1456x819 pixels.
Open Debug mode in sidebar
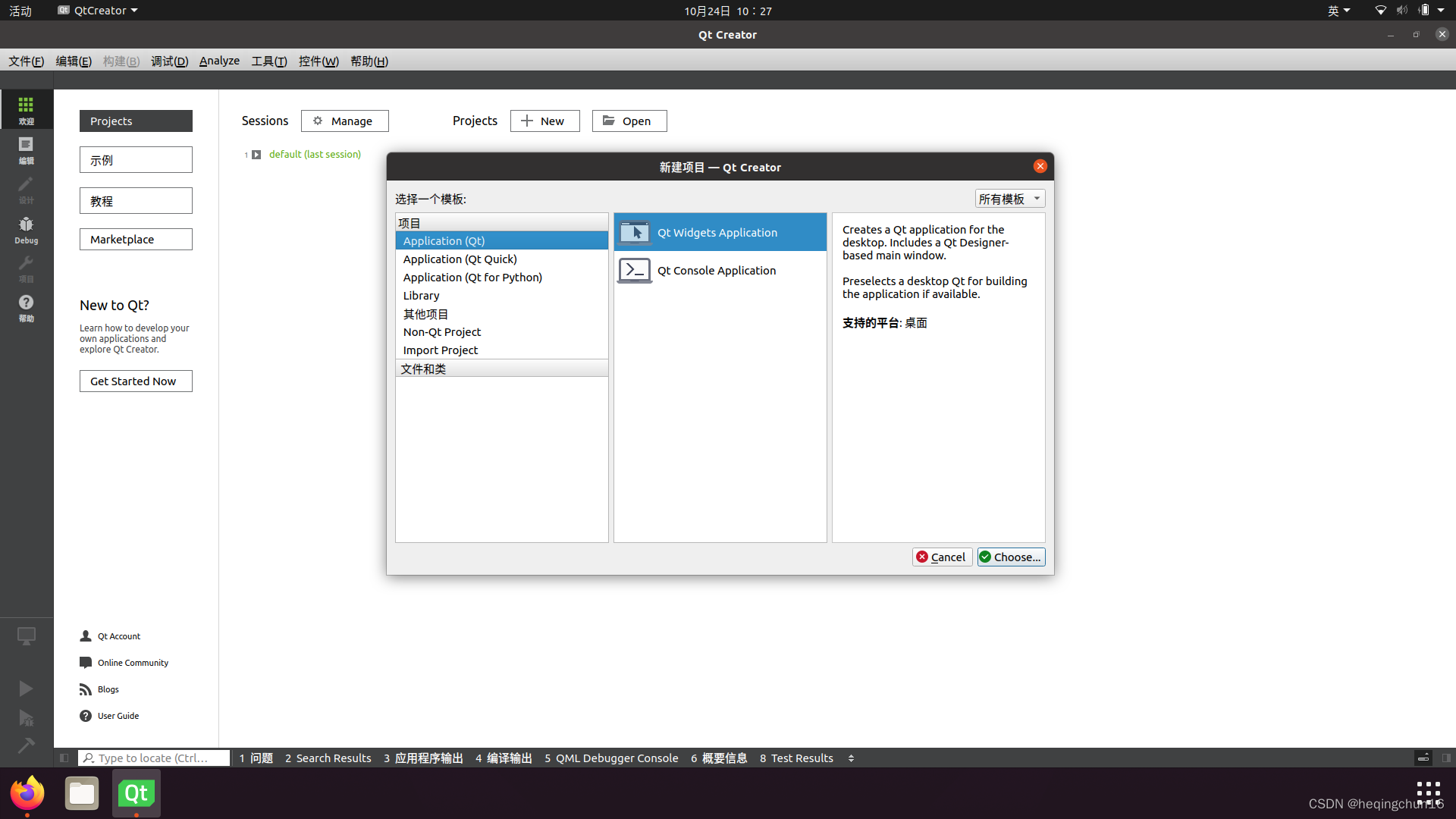[26, 229]
